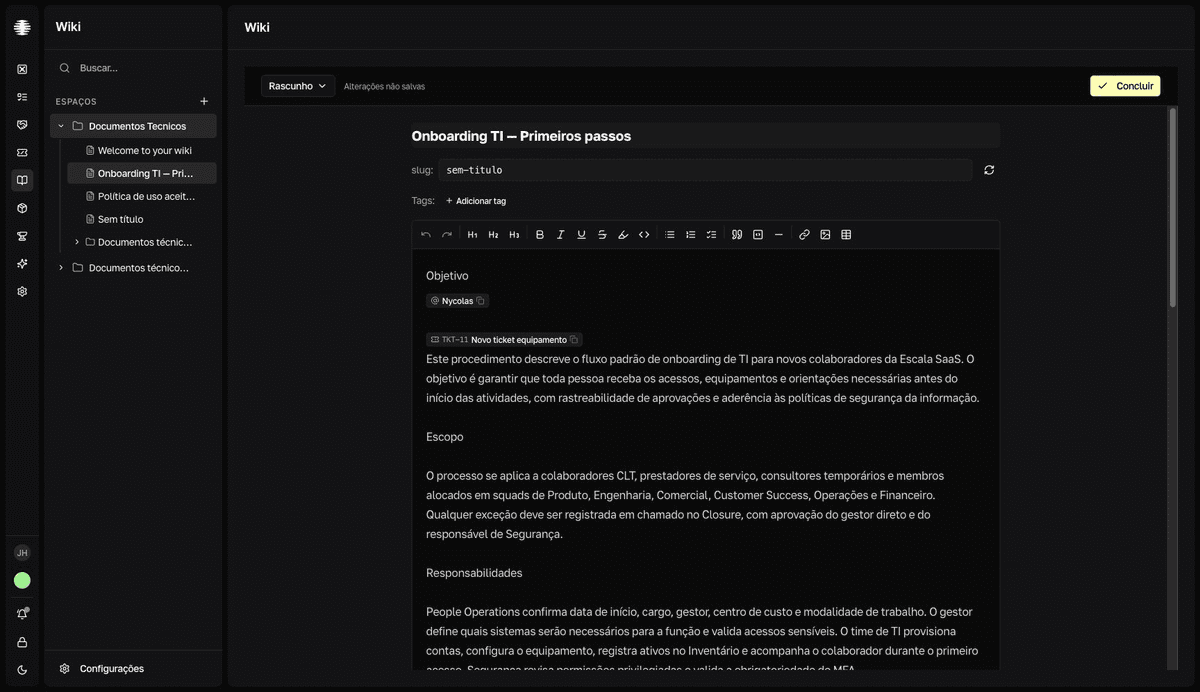Image resolution: width=1200 pixels, height=692 pixels.
Task: Insert a code block
Action: pos(758,235)
